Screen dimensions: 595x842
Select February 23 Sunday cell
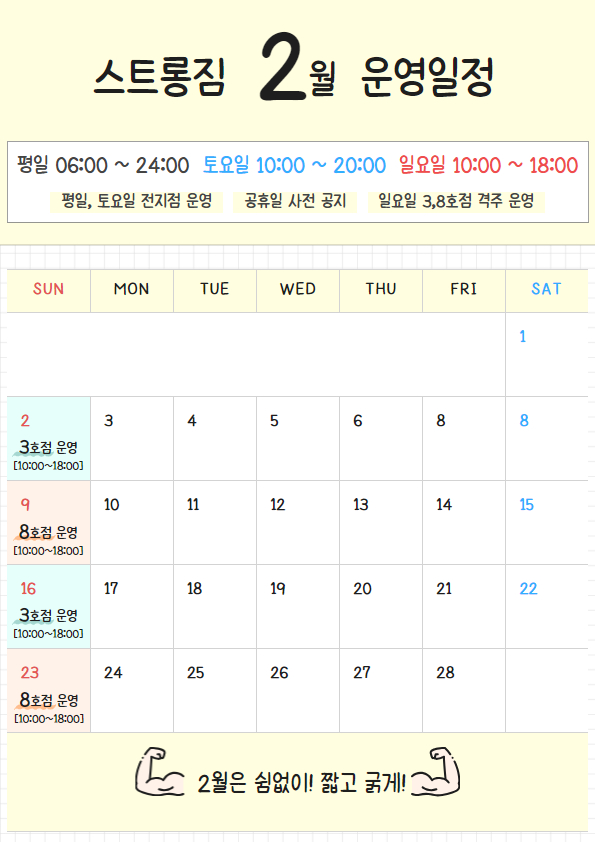coord(49,691)
